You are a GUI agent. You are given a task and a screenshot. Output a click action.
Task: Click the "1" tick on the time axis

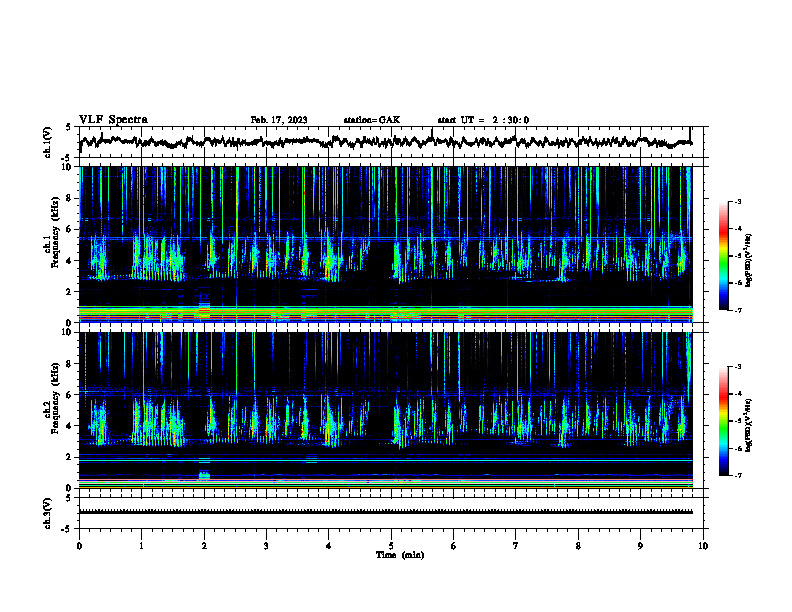(x=141, y=546)
